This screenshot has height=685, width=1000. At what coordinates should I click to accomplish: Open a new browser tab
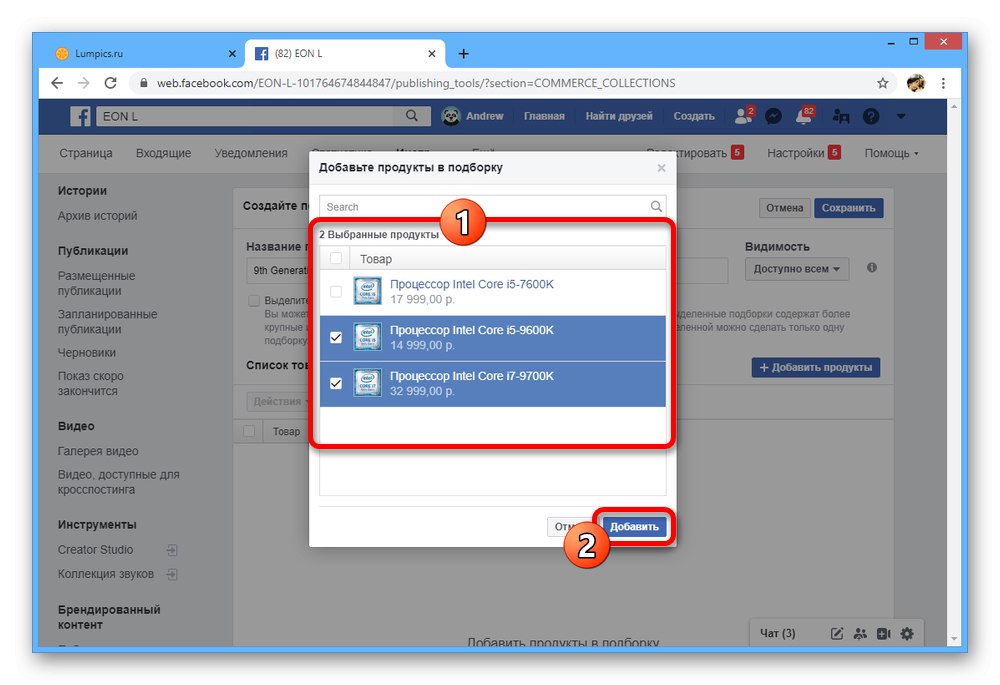pyautogui.click(x=464, y=54)
